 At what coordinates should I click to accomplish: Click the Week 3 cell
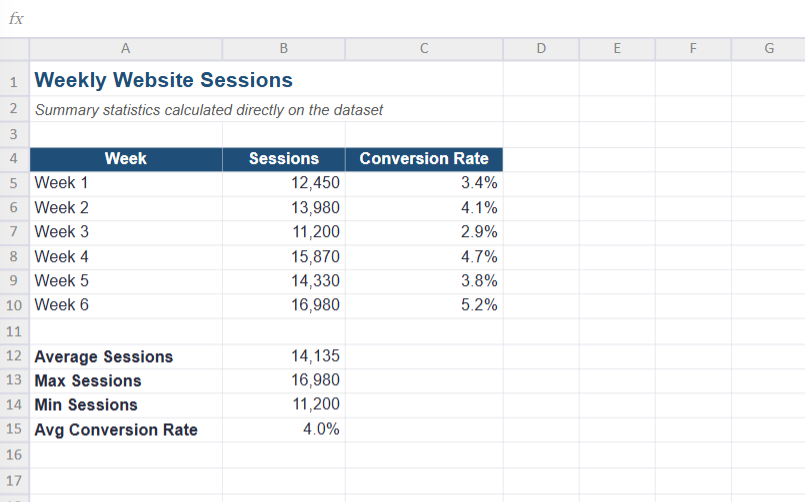pyautogui.click(x=126, y=232)
